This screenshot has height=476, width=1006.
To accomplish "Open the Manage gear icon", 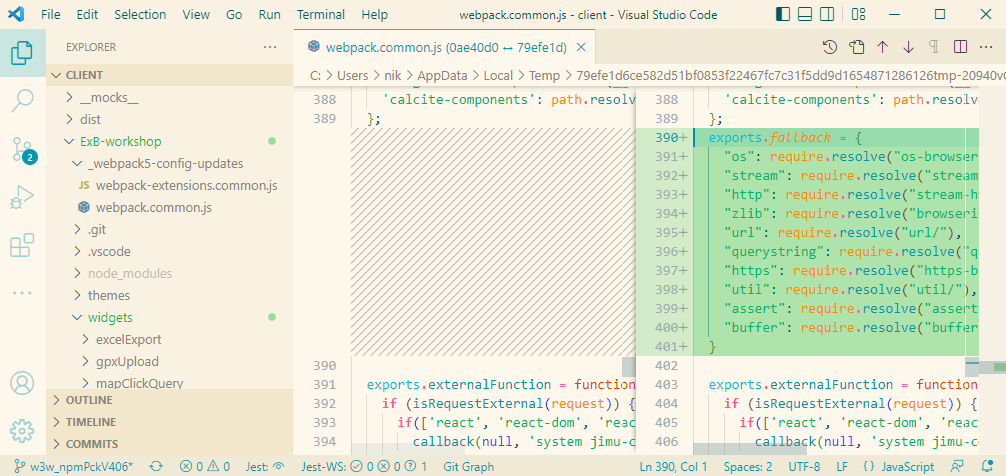I will (22, 430).
